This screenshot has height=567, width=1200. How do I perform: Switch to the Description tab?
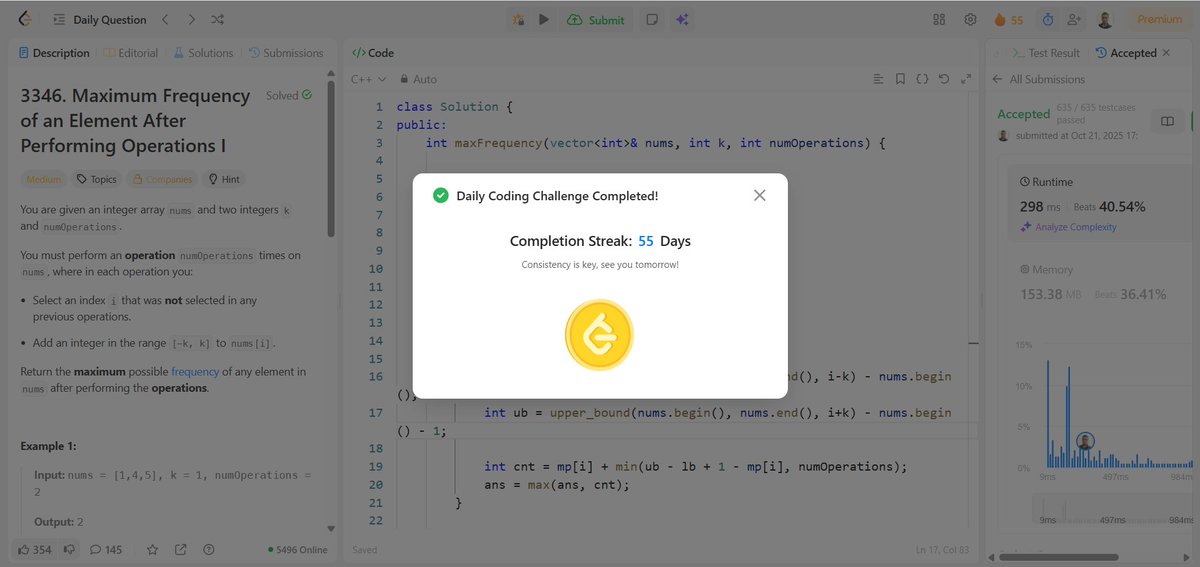coord(54,53)
